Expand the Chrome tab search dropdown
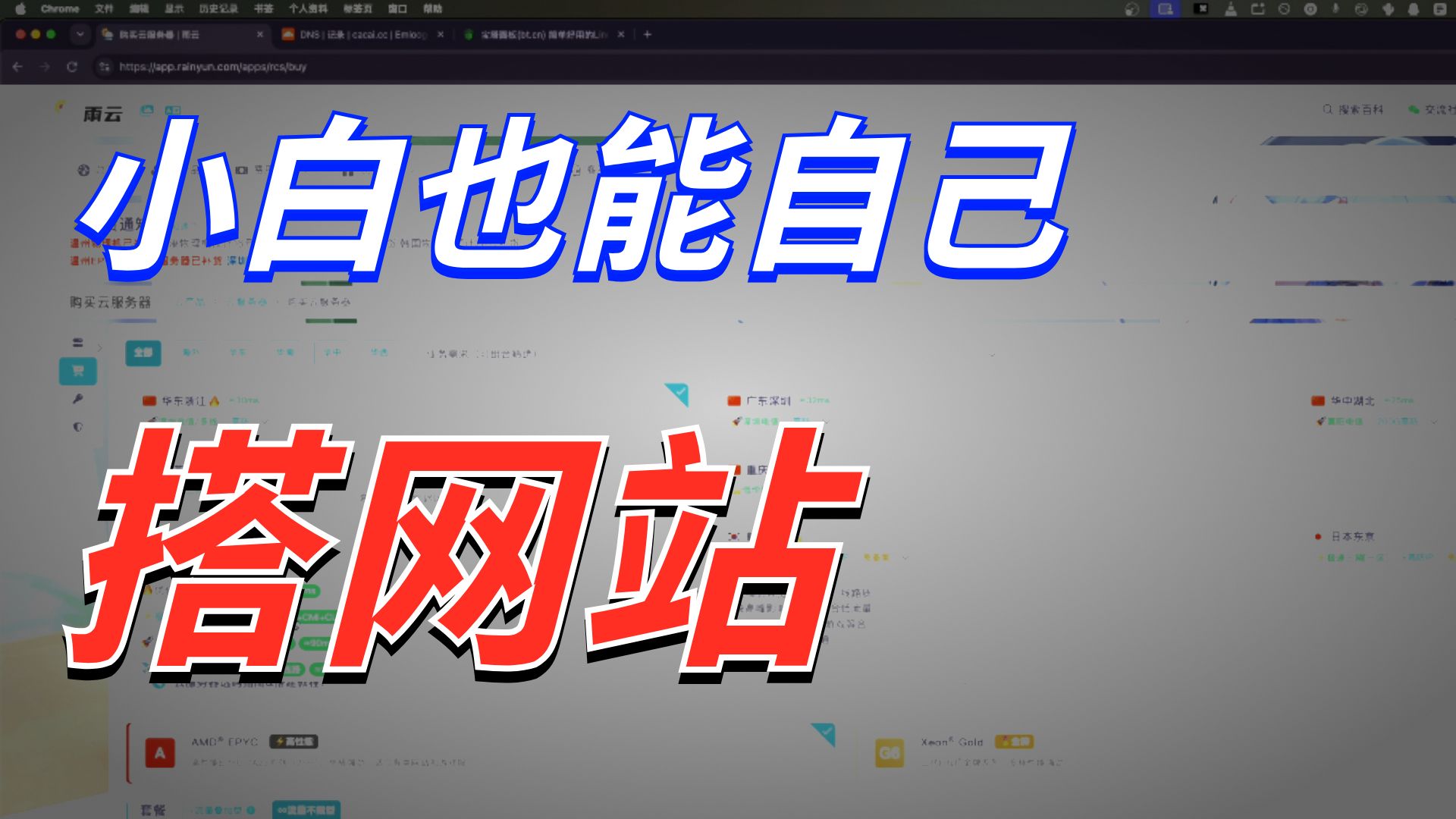This screenshot has height=819, width=1456. [x=80, y=34]
